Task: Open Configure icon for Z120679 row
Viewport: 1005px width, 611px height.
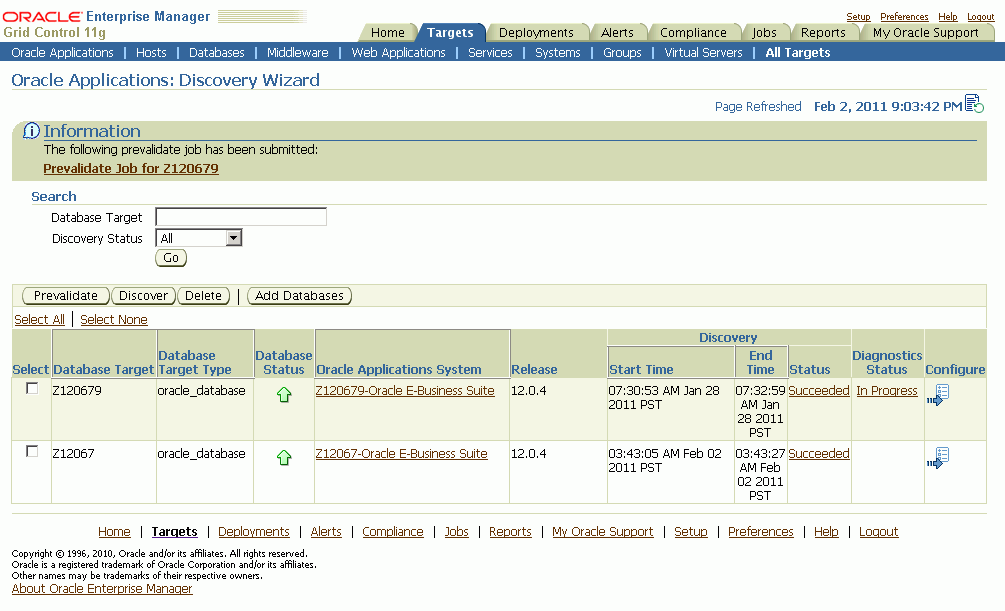Action: pos(938,395)
